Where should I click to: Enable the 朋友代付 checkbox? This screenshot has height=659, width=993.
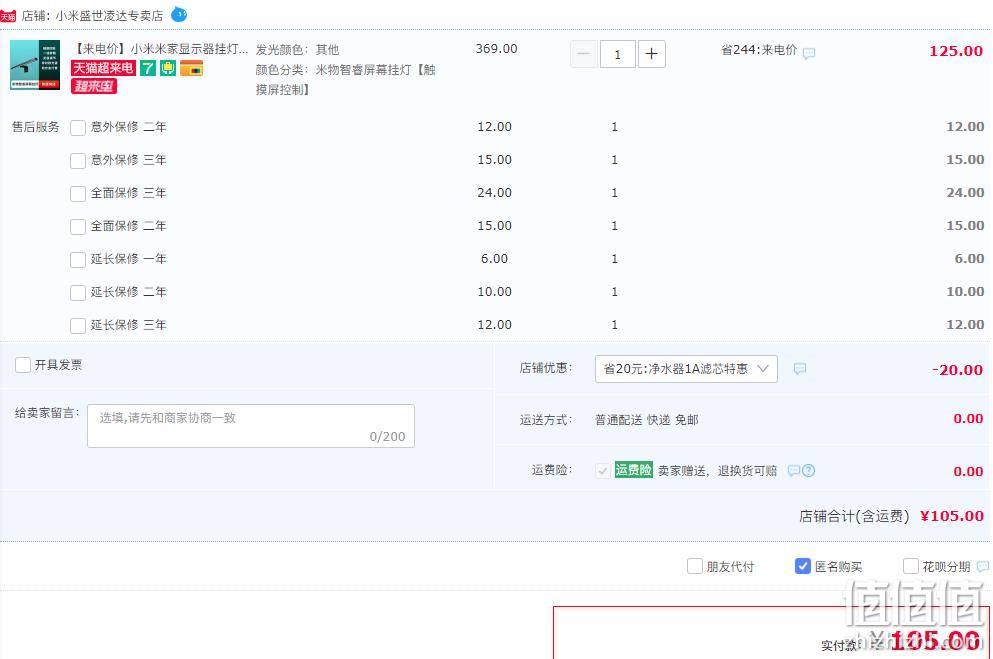tap(695, 566)
